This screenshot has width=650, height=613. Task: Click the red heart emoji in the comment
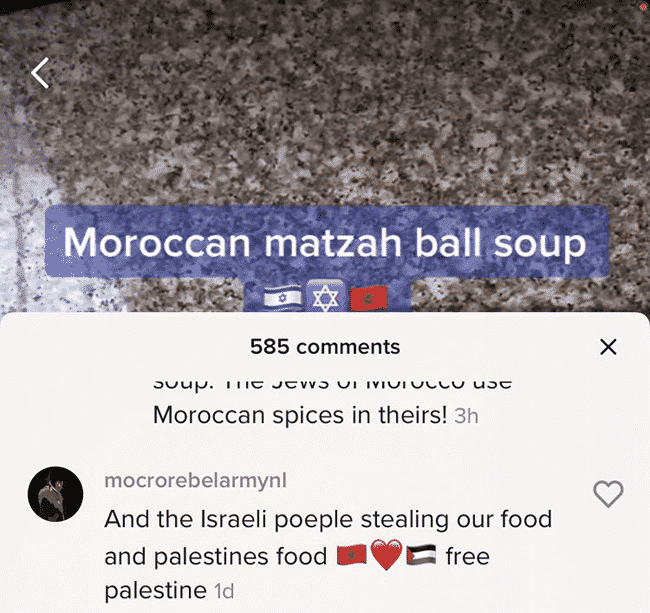click(386, 555)
